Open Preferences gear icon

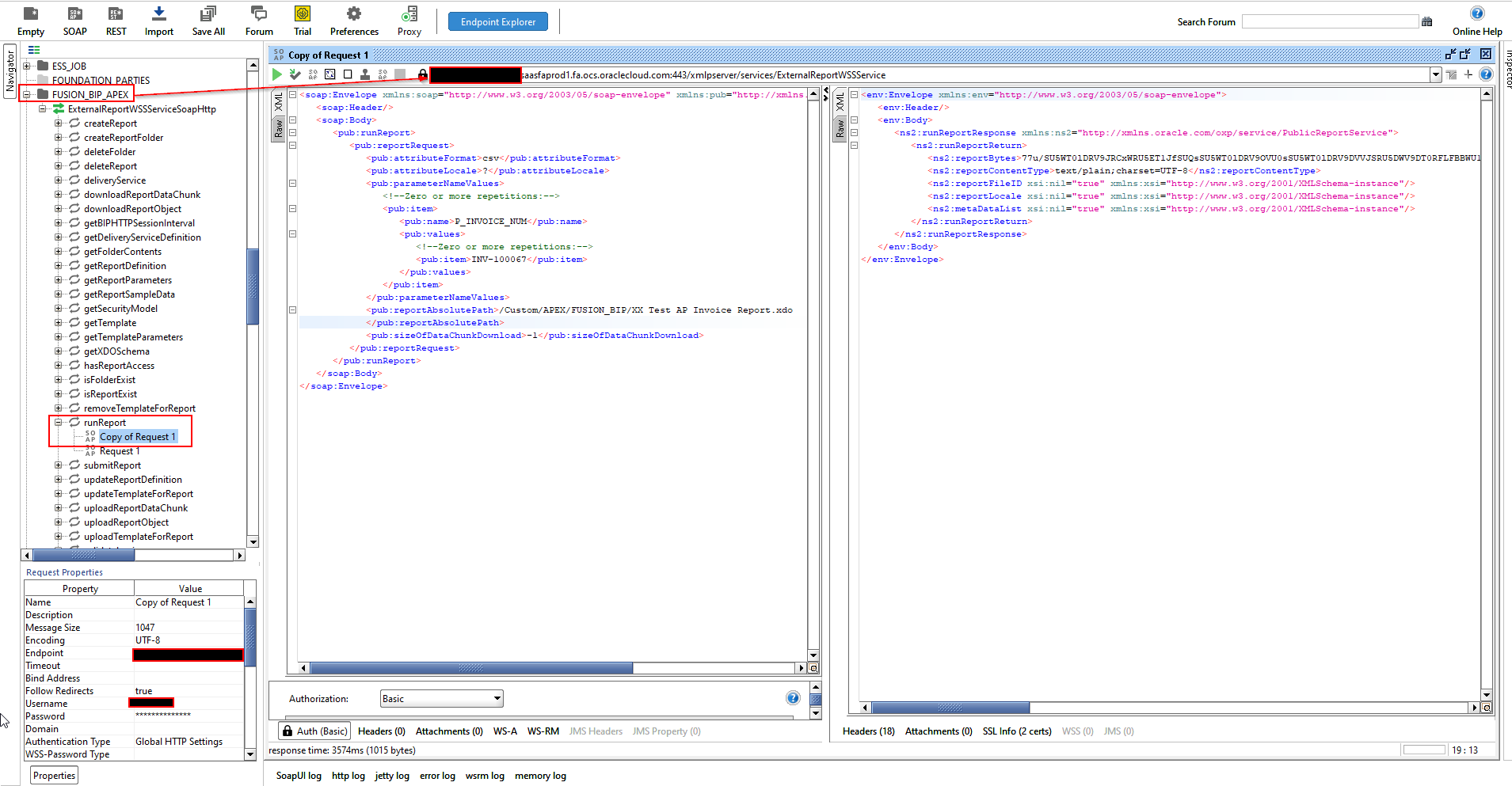[x=354, y=13]
